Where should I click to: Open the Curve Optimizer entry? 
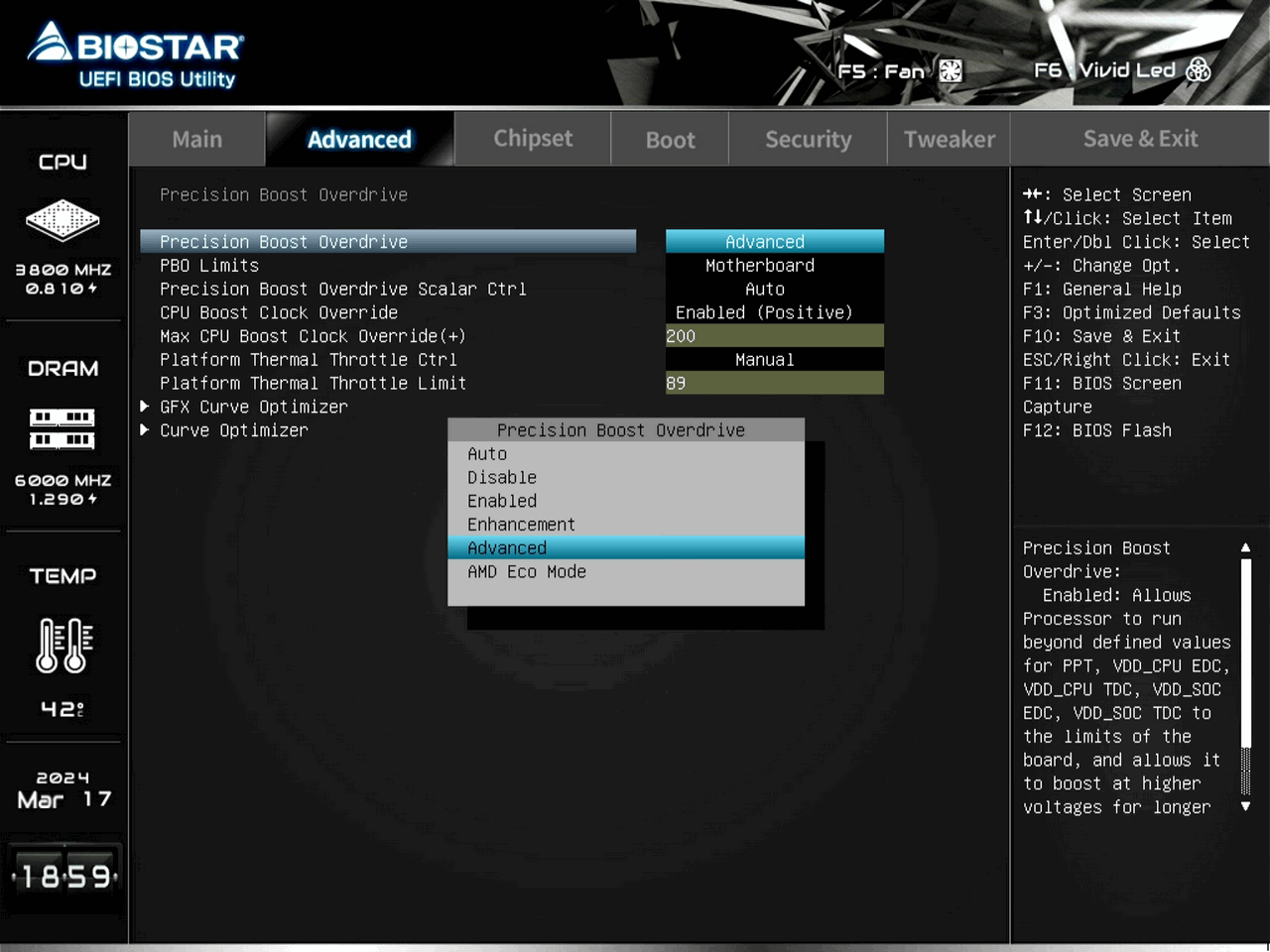pyautogui.click(x=234, y=430)
